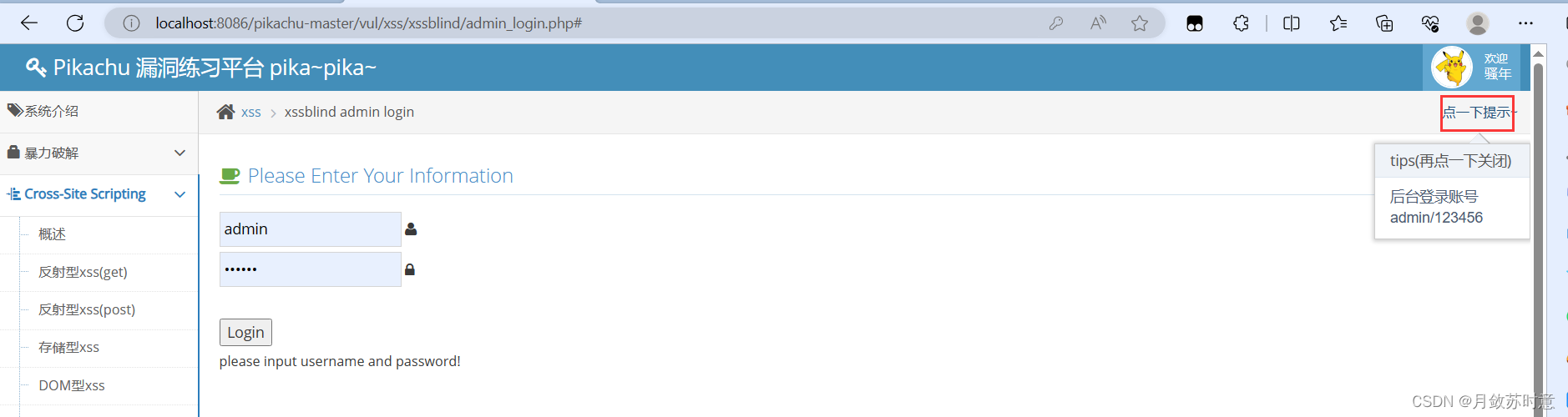This screenshot has width=1568, height=417.
Task: Add page to favorites star icon
Action: pos(1140,23)
